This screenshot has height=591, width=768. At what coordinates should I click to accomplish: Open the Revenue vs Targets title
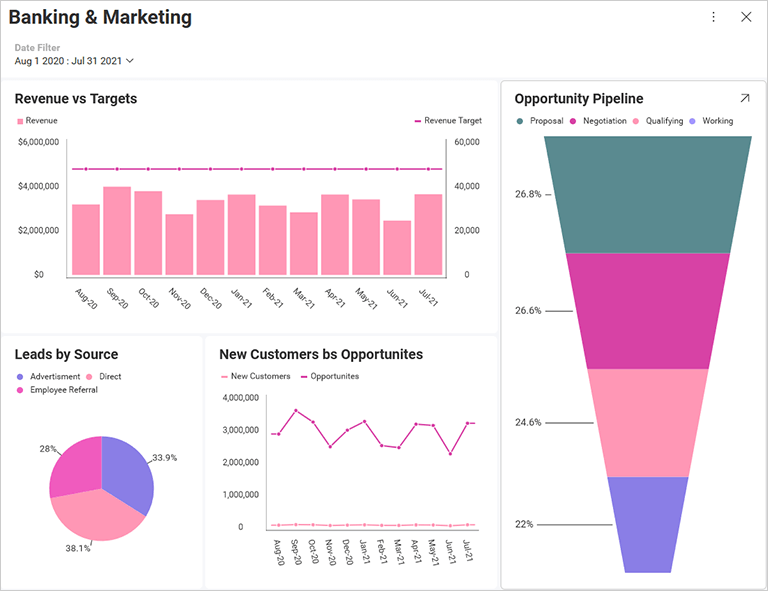point(76,98)
